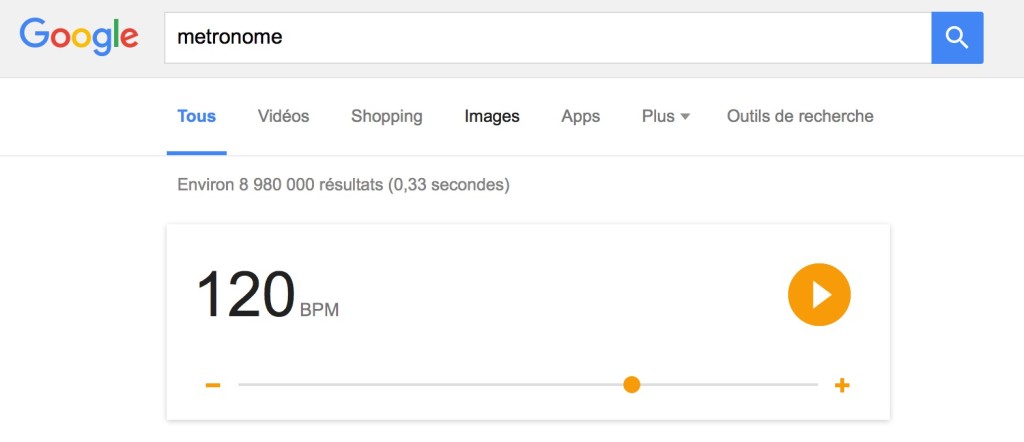Open the Plus menu label
Screen dimensions: 1024x442
658,116
